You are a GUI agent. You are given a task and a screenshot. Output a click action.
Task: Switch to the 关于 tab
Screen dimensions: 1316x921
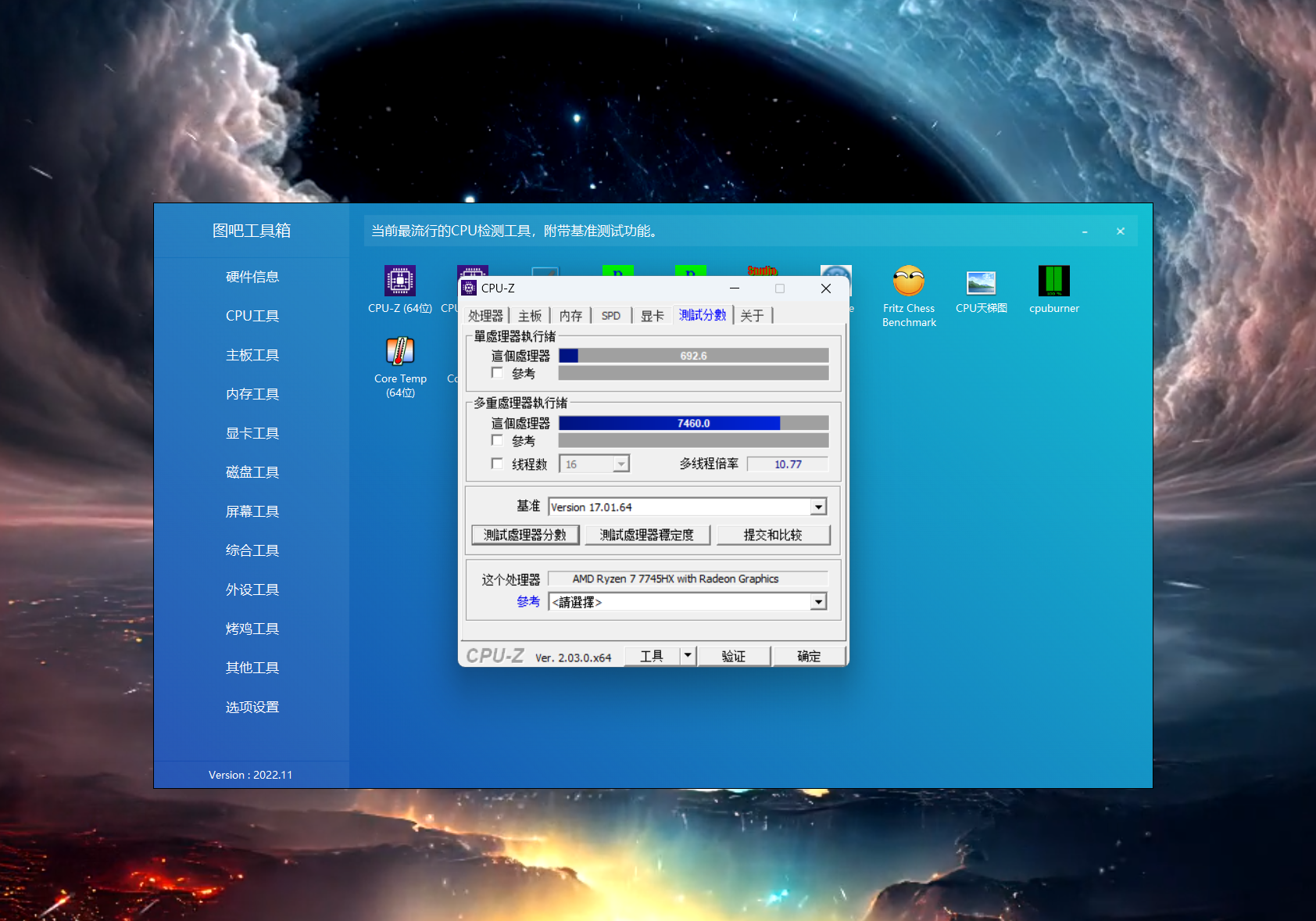point(753,316)
